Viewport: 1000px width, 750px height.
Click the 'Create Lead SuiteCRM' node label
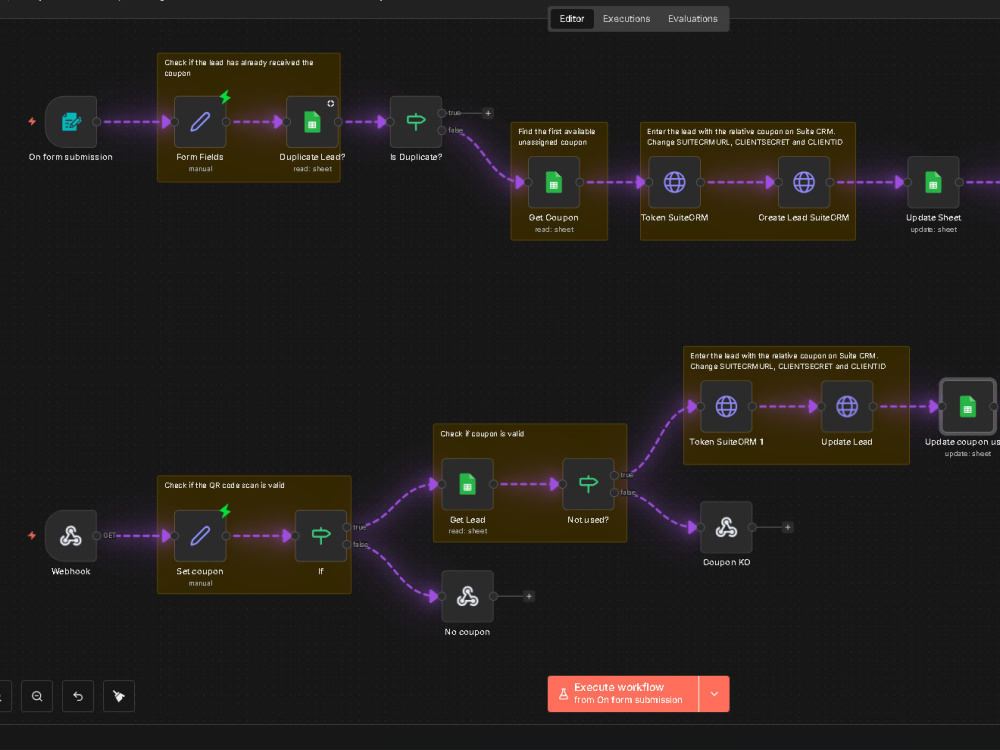(804, 217)
